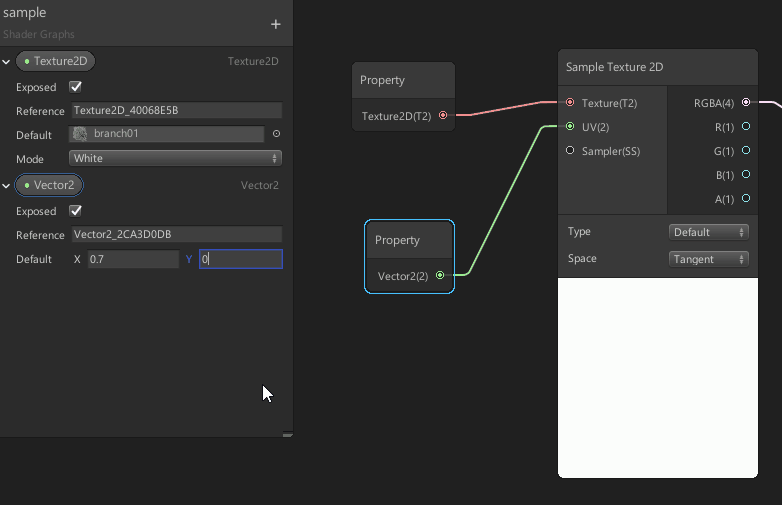Click G(1) output port
Viewport: 782px width, 505px height.
click(x=746, y=150)
